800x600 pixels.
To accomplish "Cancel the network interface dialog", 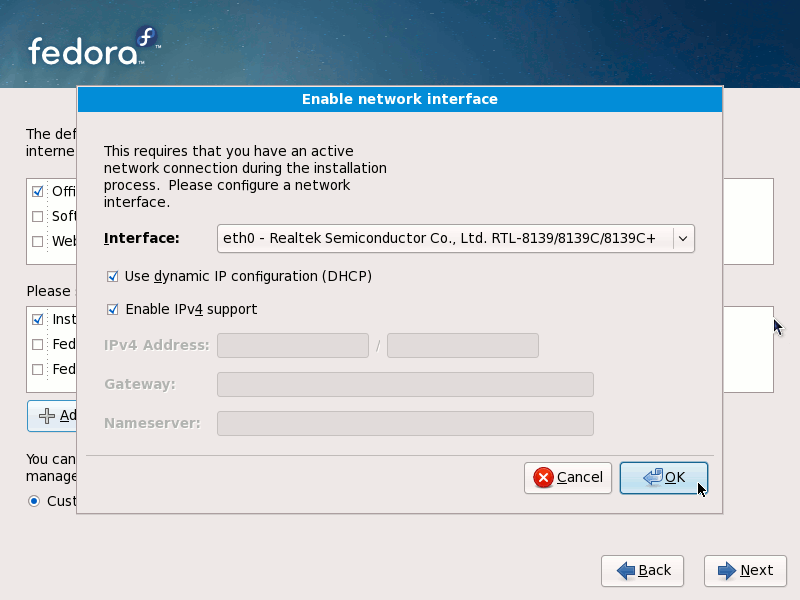I will point(567,478).
